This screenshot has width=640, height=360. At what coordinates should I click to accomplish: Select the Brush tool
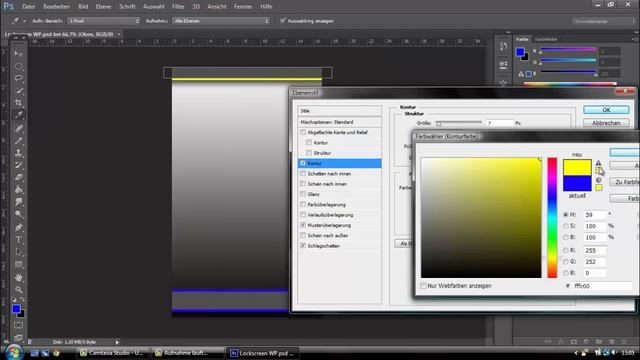click(x=19, y=140)
